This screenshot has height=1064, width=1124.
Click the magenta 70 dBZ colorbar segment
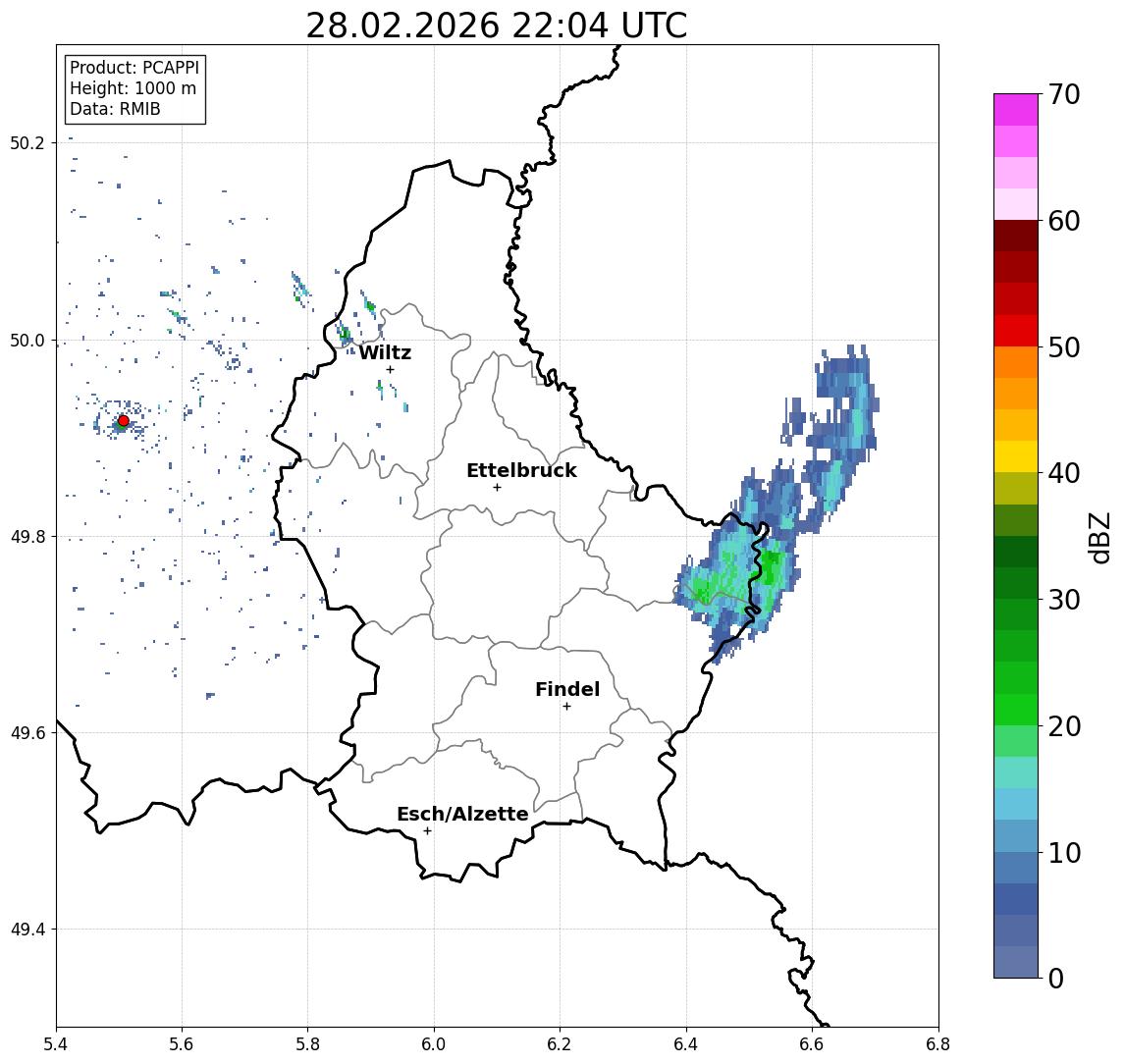[x=1016, y=110]
